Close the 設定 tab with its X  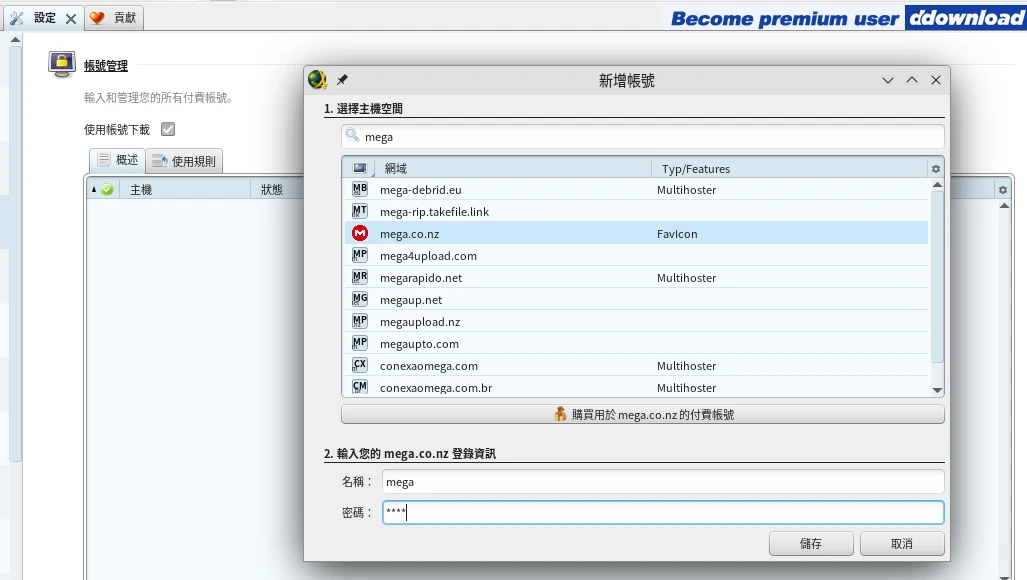click(71, 19)
